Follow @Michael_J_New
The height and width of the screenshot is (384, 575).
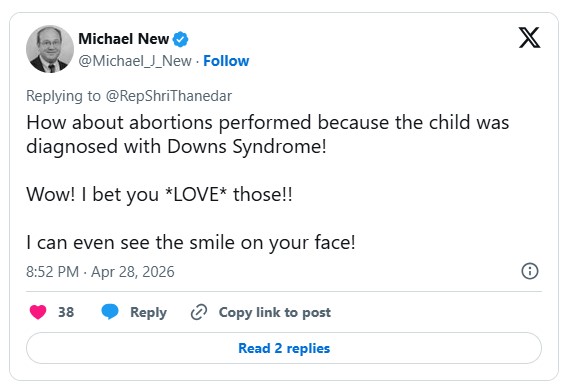226,61
